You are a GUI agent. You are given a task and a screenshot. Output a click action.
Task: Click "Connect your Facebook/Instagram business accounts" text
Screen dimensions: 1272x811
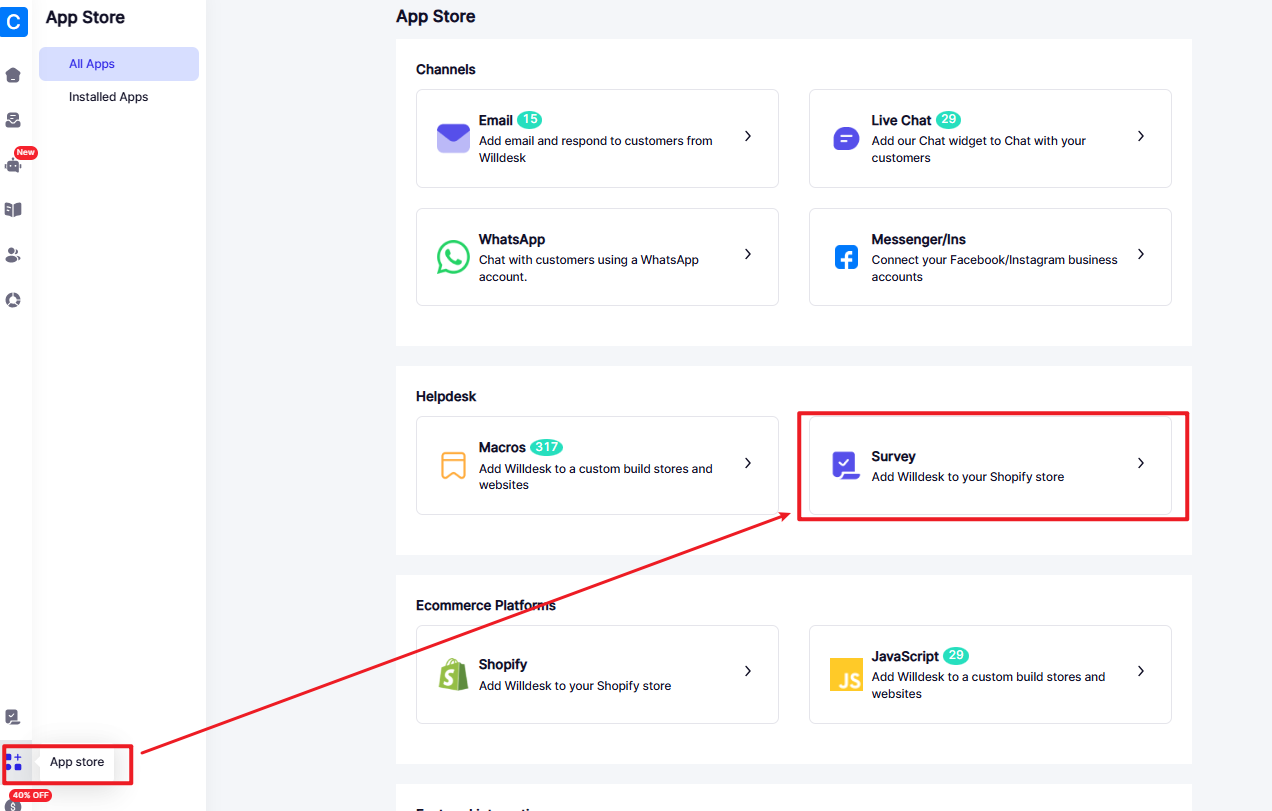coord(994,268)
